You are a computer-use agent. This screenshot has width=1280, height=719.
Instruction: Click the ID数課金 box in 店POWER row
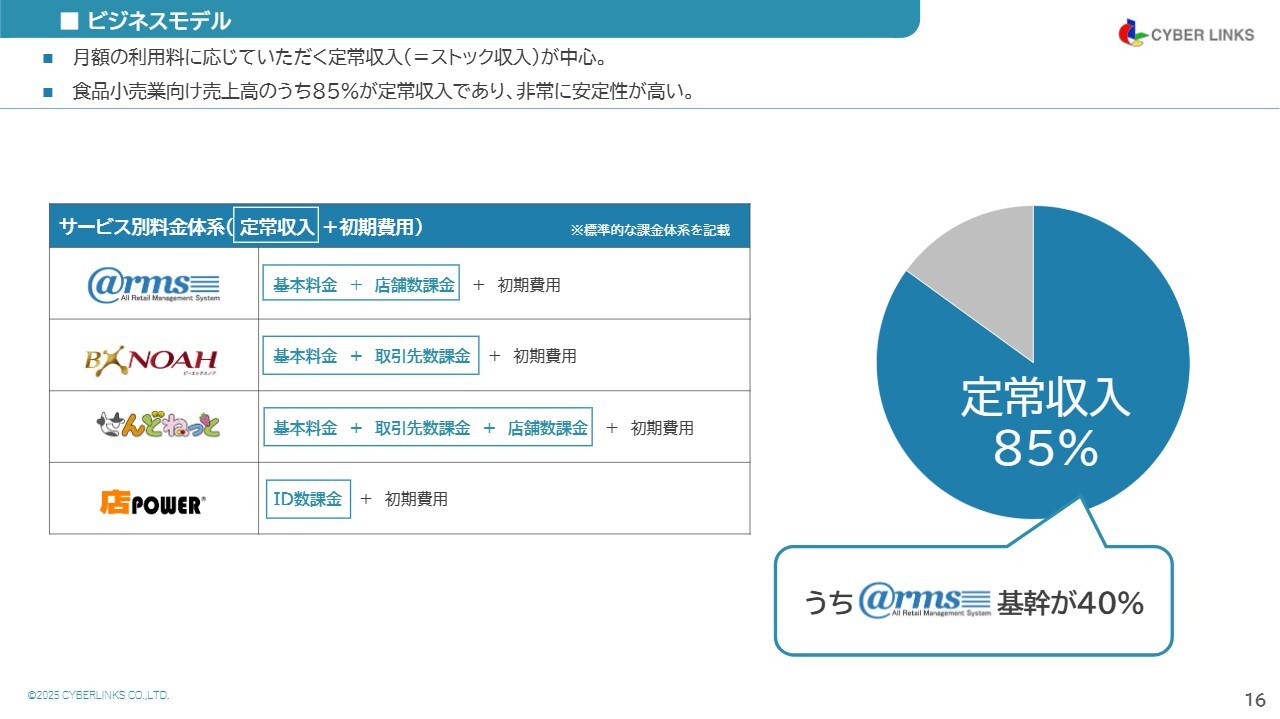point(308,499)
